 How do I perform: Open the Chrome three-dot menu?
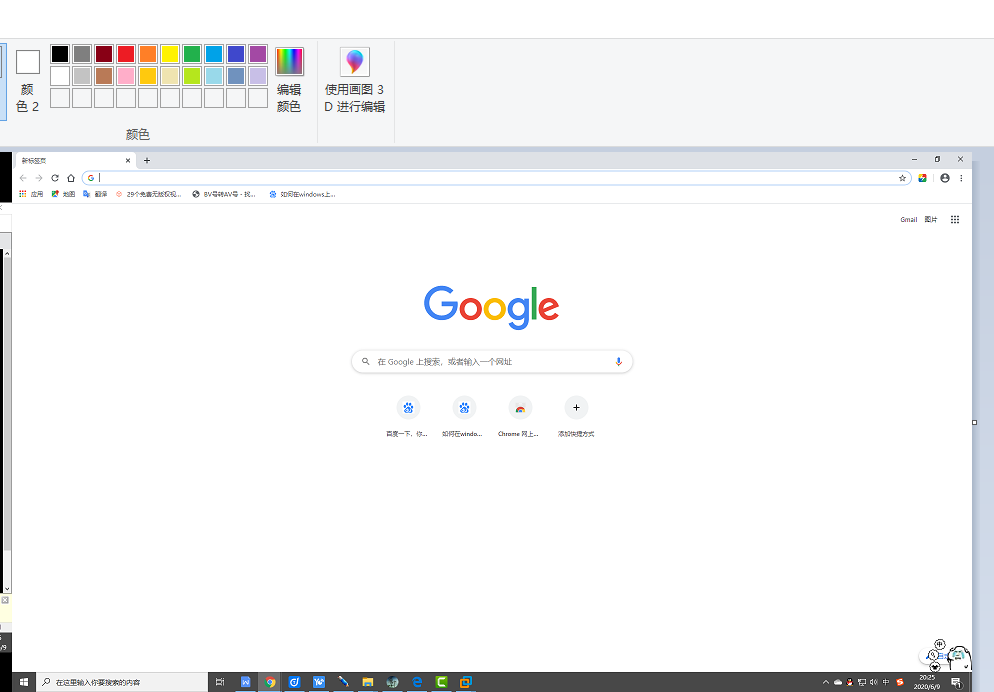pos(961,178)
